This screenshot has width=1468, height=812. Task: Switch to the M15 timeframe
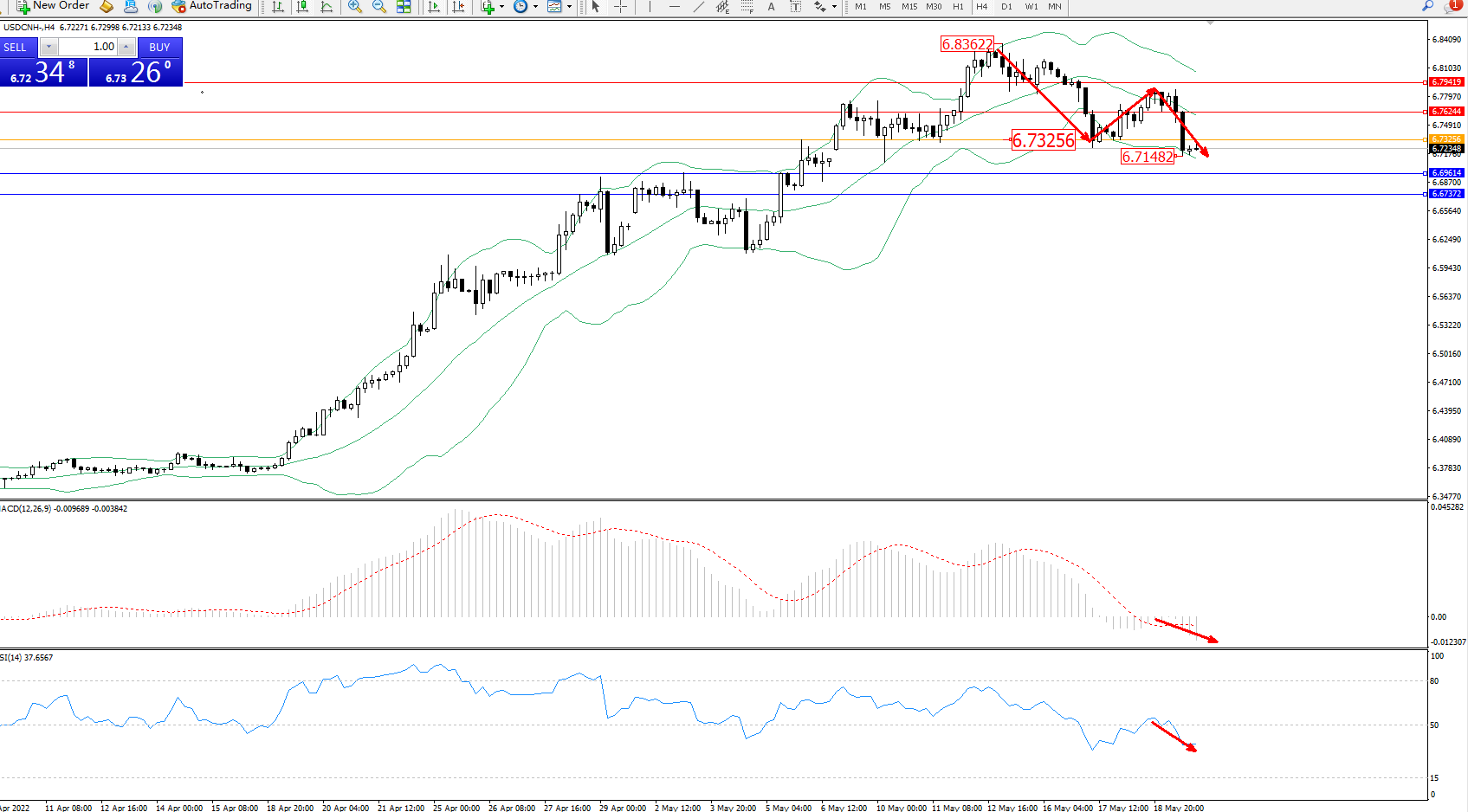coord(909,7)
